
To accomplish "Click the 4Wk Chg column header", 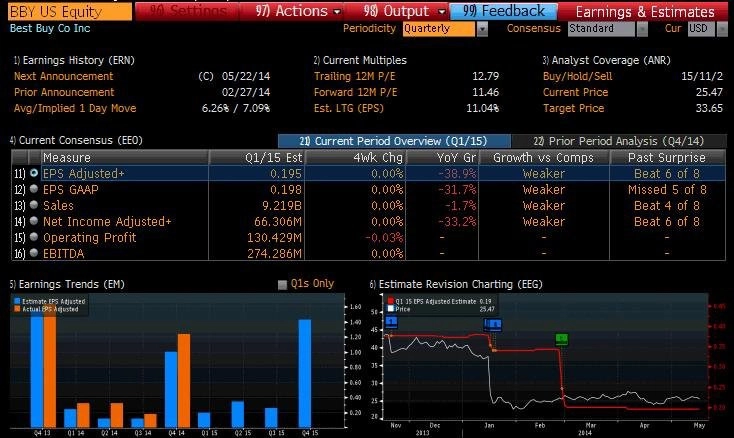I will pos(356,158).
